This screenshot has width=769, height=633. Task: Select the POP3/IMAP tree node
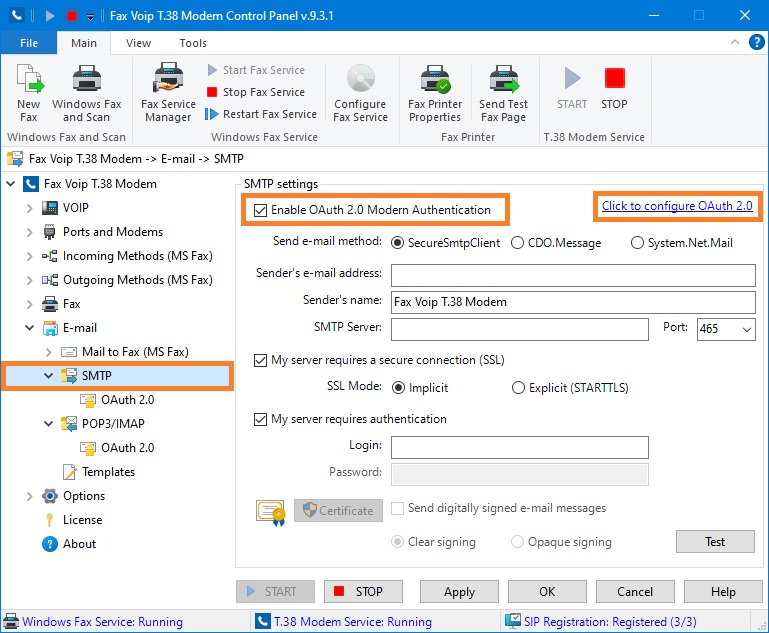tap(113, 424)
